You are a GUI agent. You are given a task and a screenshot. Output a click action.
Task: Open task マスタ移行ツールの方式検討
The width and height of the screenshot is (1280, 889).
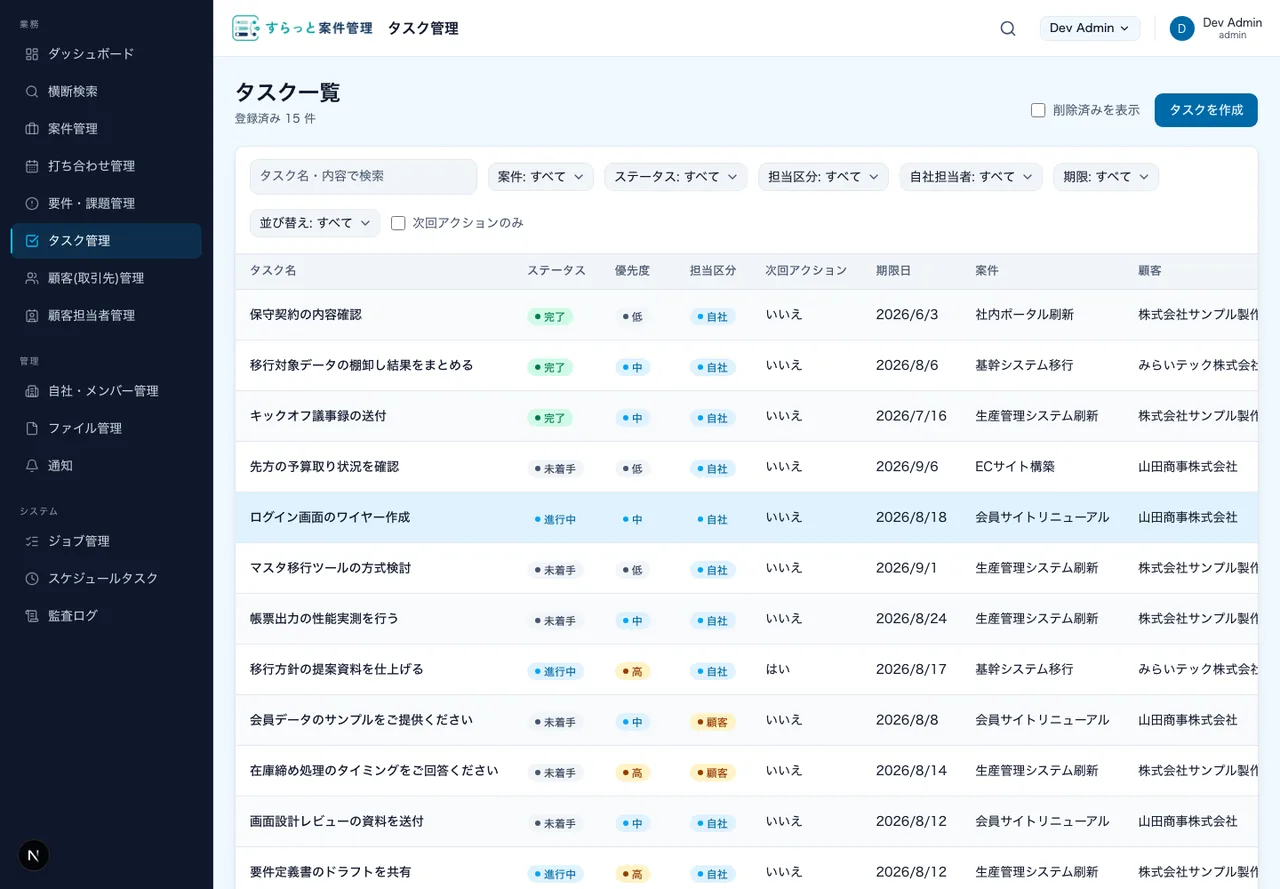[330, 568]
